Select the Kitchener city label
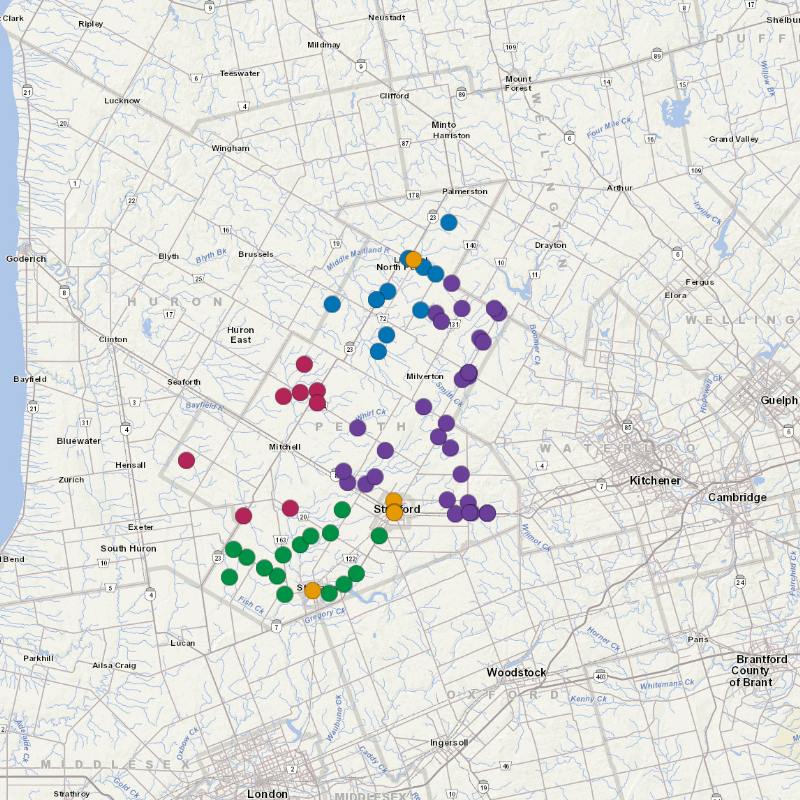800x800 pixels. (655, 480)
